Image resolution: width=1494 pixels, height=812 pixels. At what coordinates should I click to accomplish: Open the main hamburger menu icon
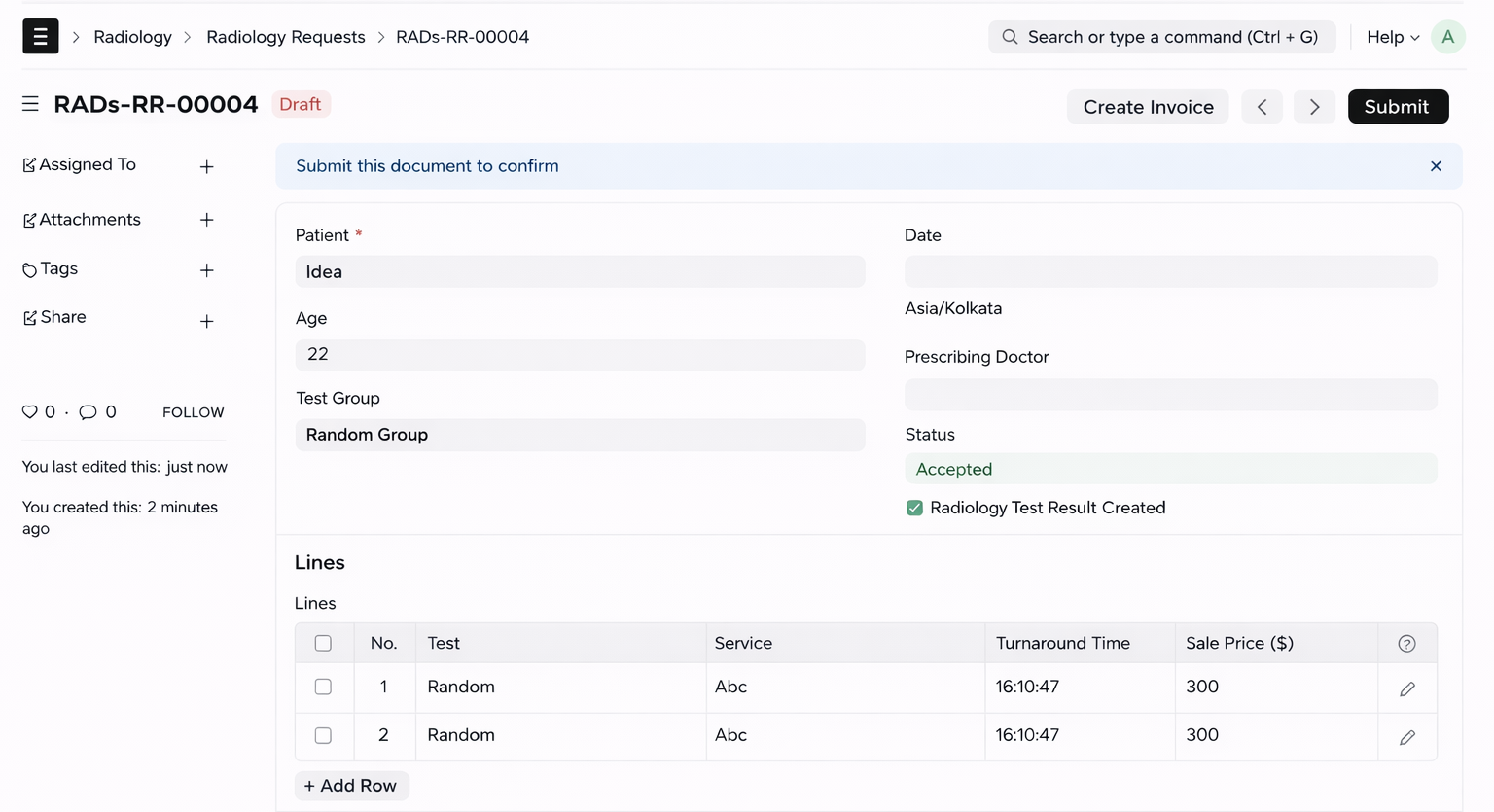coord(41,37)
